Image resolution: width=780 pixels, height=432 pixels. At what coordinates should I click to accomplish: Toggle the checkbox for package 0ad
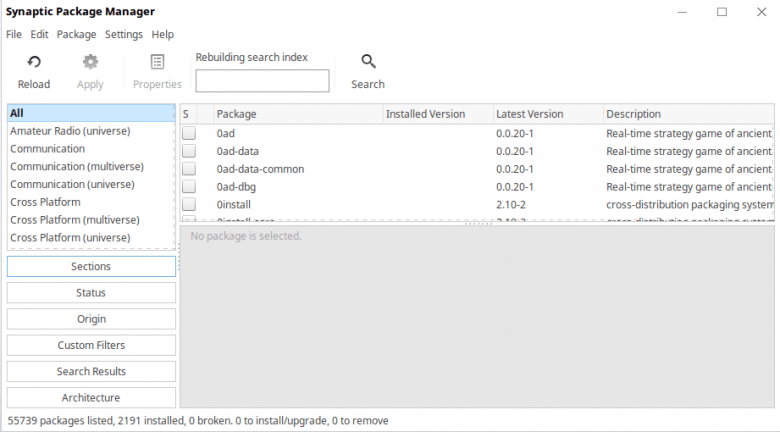189,133
